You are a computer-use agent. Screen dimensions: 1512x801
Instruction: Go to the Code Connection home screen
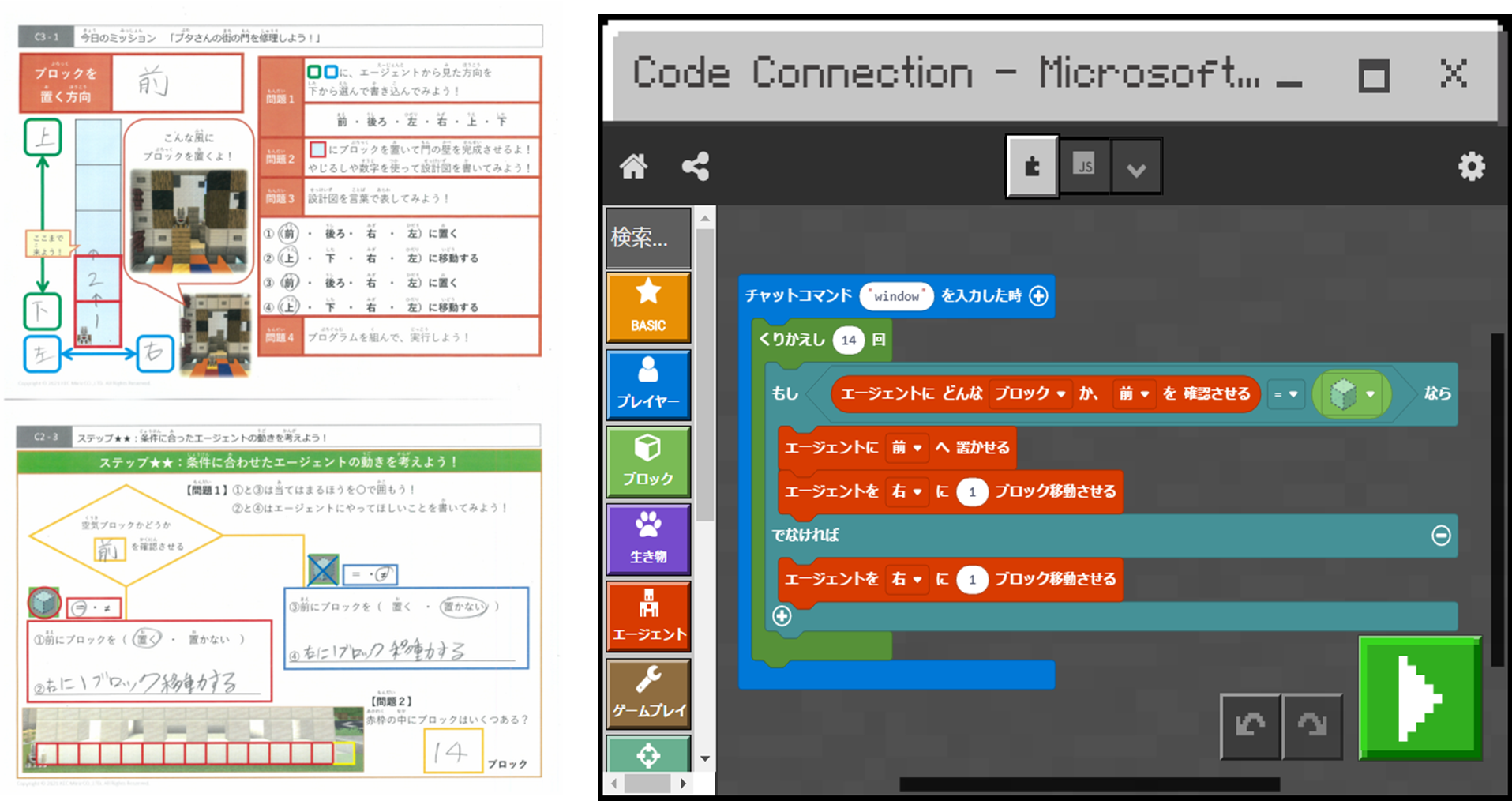[x=633, y=167]
